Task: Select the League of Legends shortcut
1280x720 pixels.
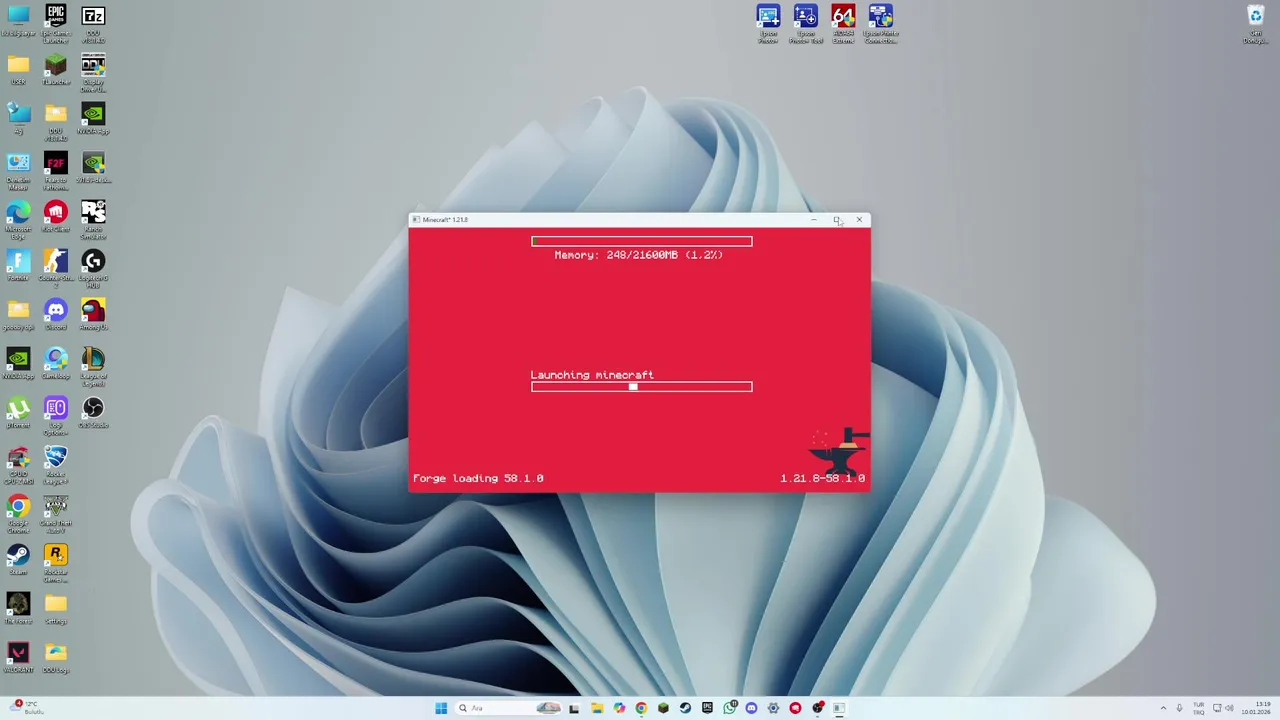Action: 93,366
